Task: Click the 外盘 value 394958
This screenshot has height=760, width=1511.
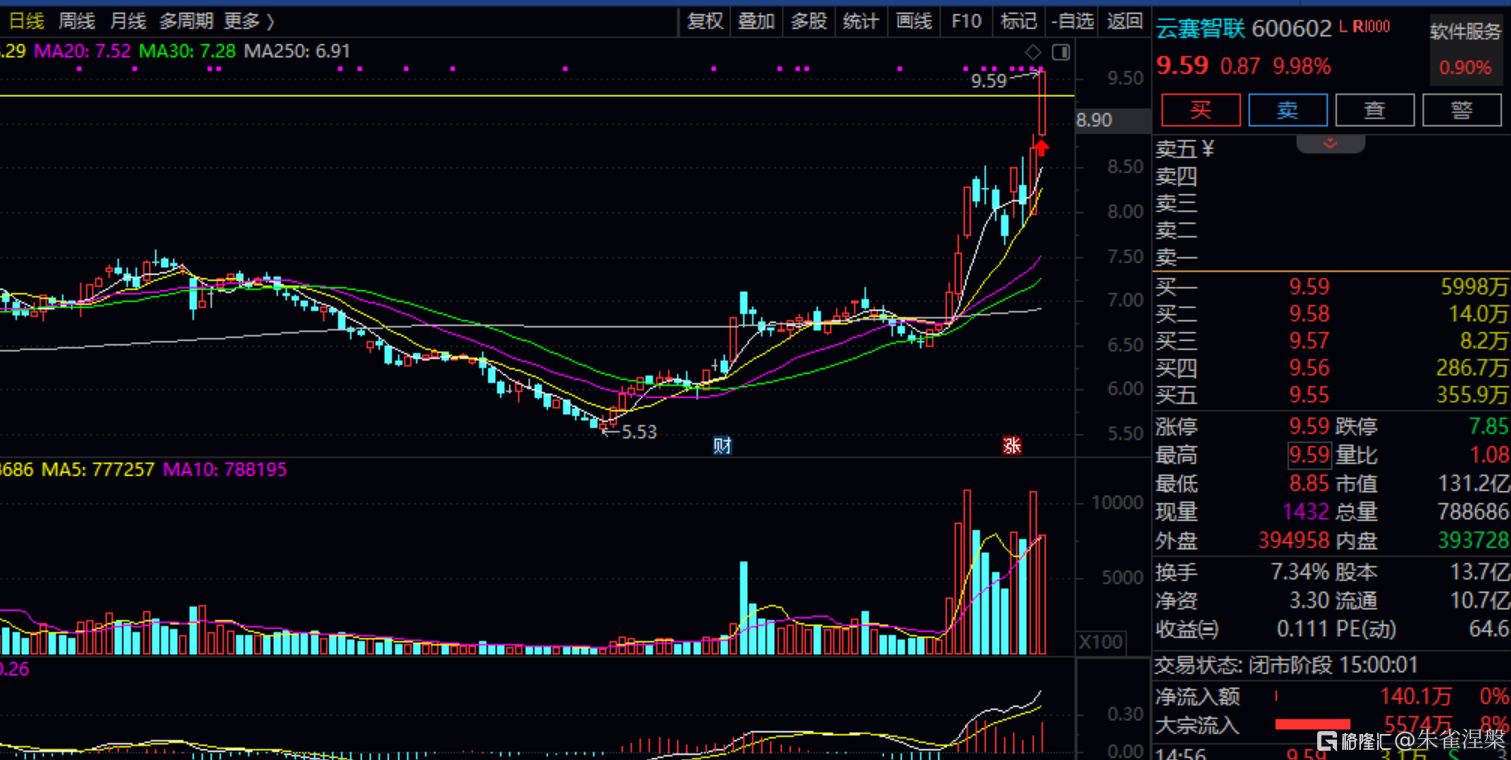Action: pos(1294,541)
